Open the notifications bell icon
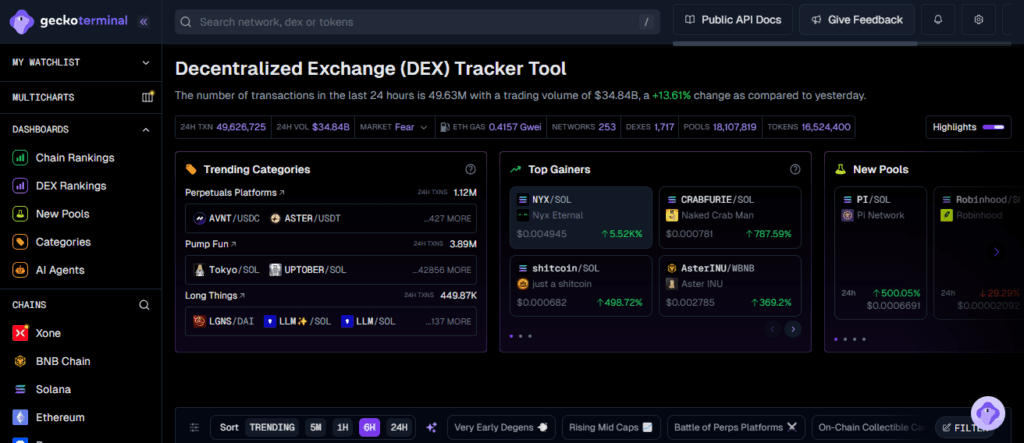This screenshot has height=443, width=1024. pos(937,20)
